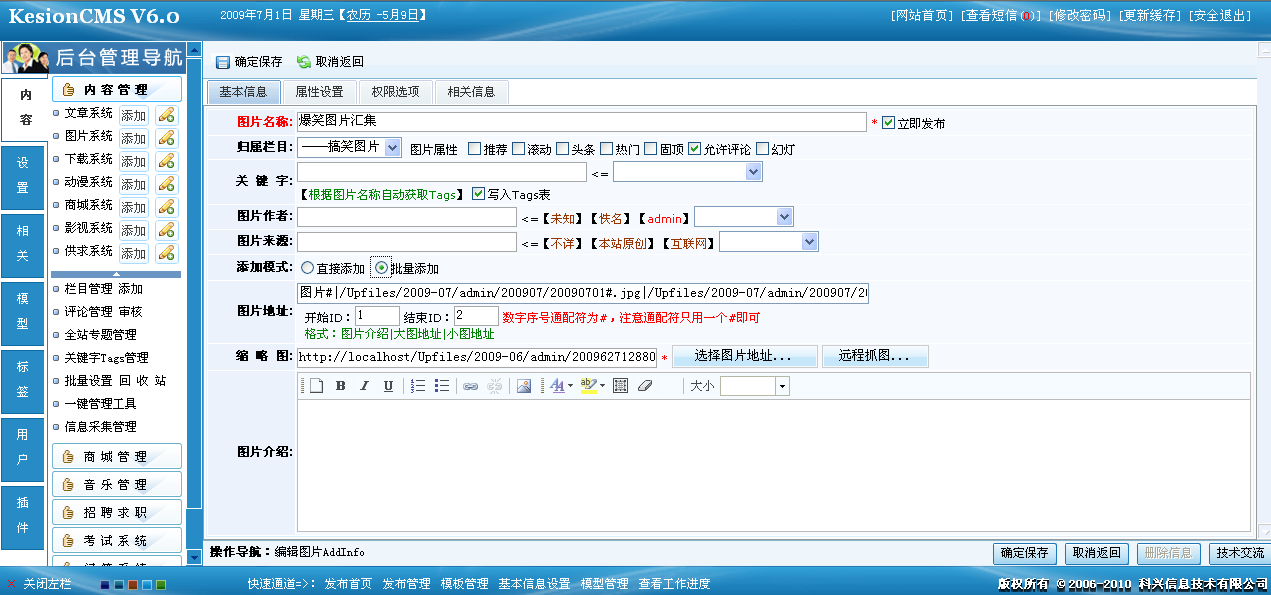Click the pencil add icon beside 影视系统

click(x=166, y=229)
